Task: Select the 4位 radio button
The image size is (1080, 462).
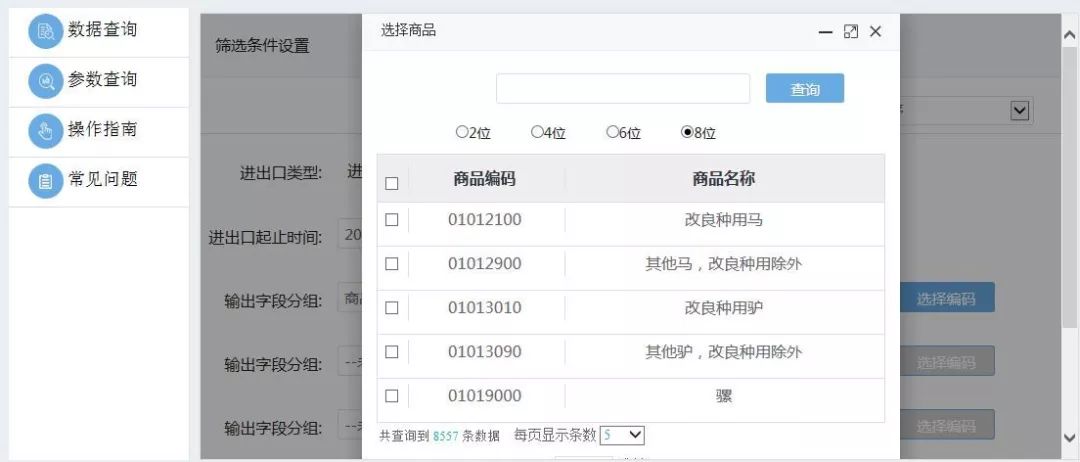Action: (x=537, y=132)
